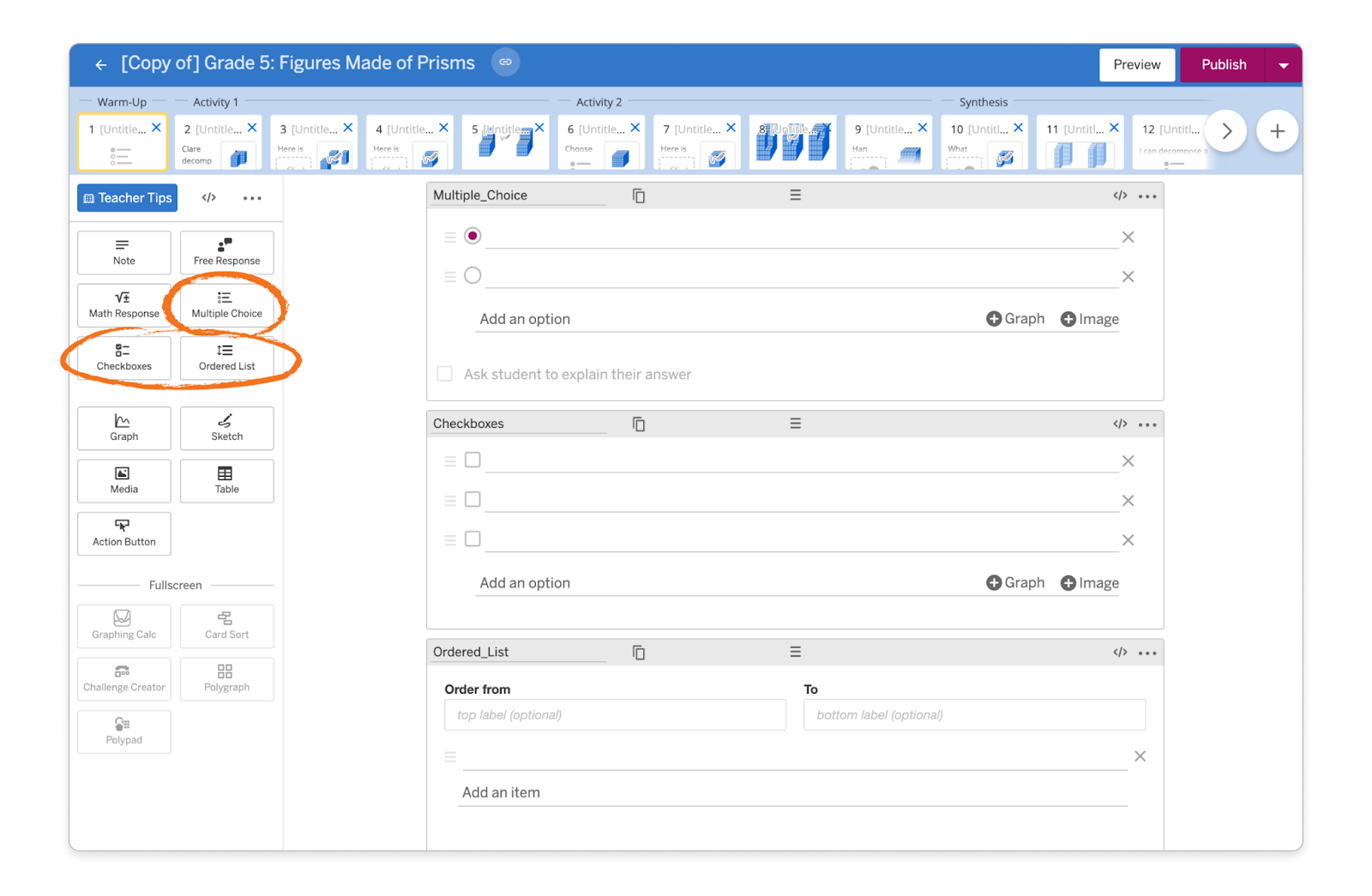
Task: Duplicate the Multiple_Choice component
Action: point(638,195)
